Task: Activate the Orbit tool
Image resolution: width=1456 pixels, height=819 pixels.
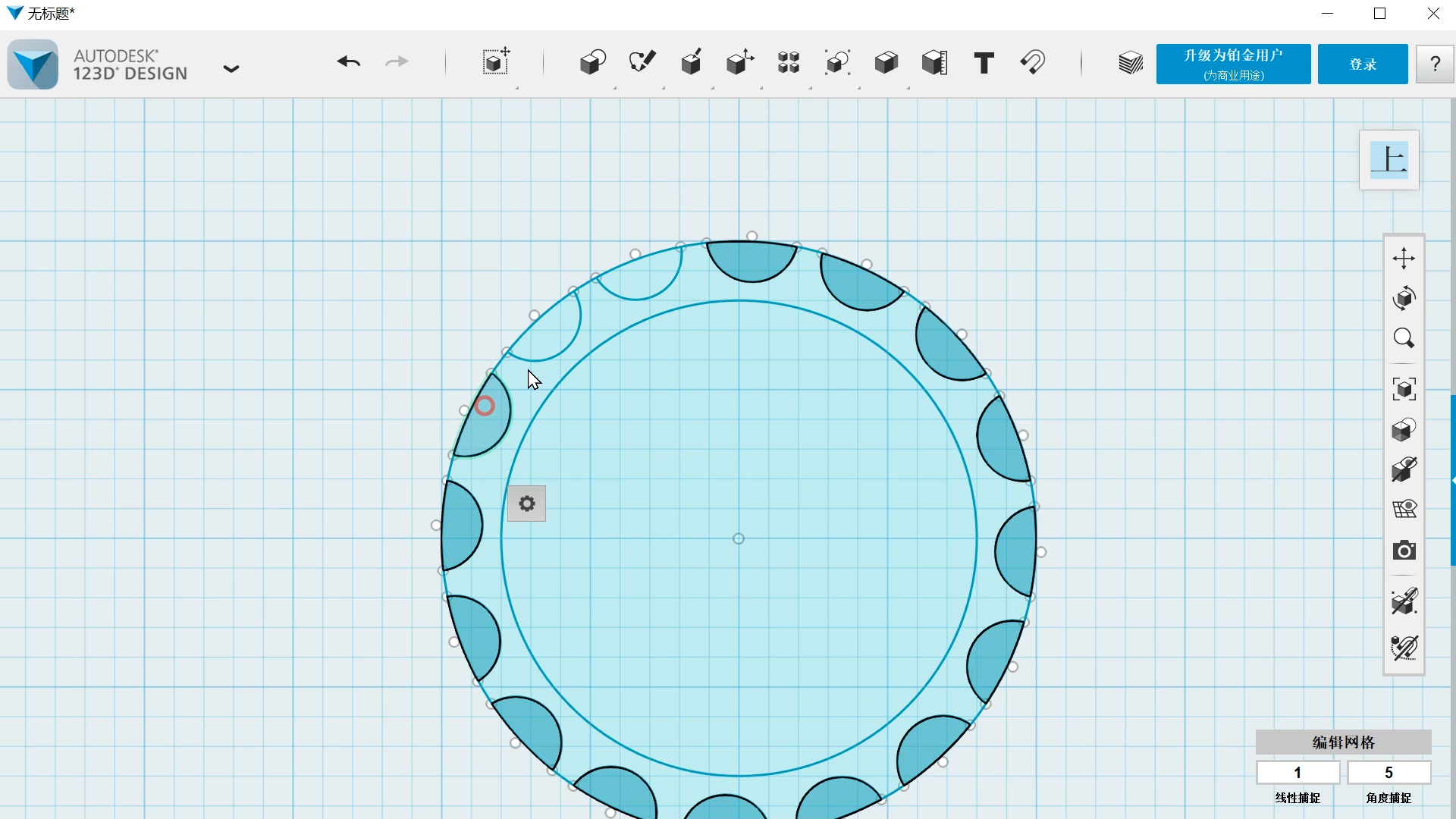Action: tap(1404, 298)
